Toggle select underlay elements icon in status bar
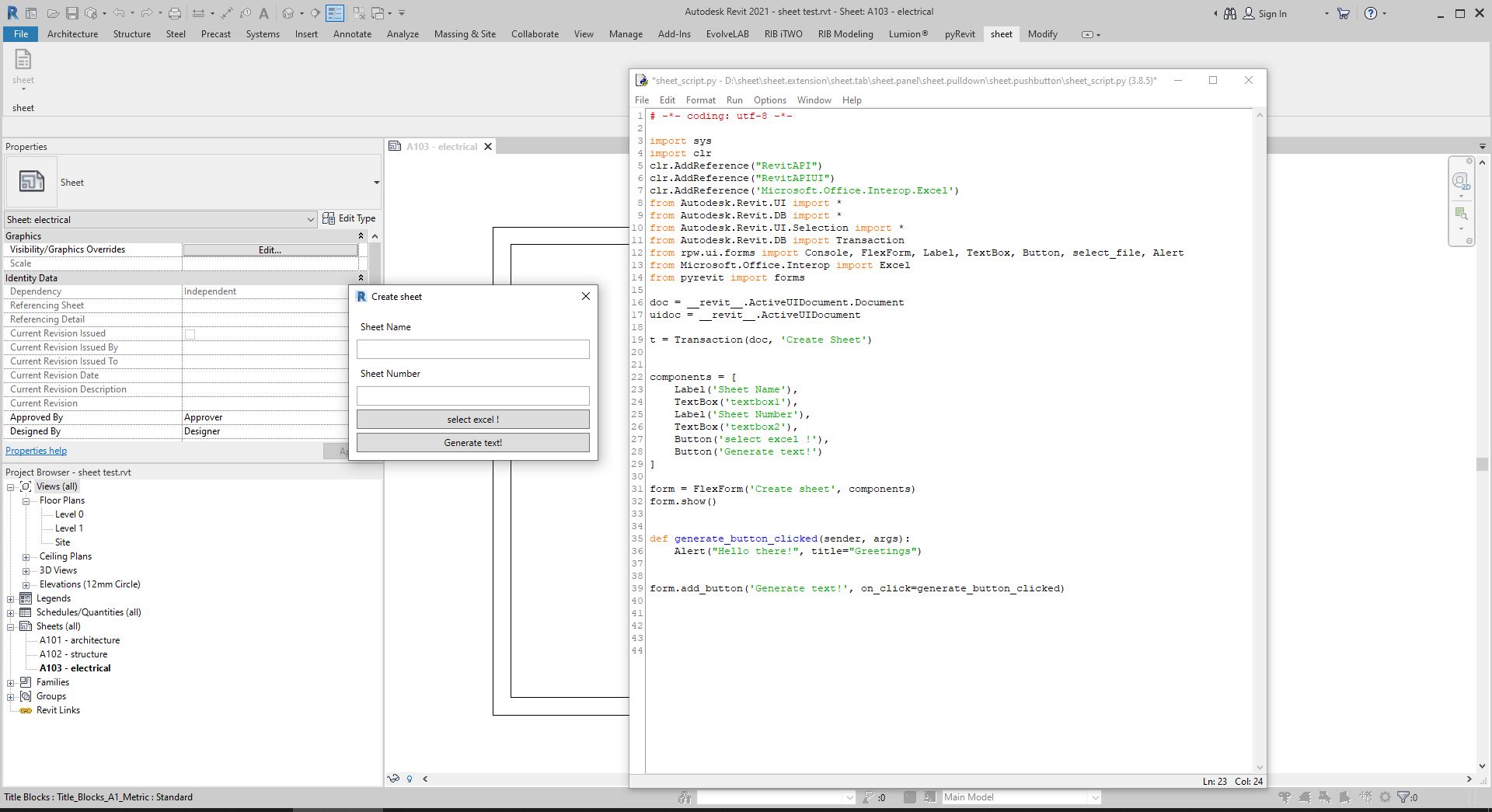Image resolution: width=1492 pixels, height=812 pixels. [1305, 797]
